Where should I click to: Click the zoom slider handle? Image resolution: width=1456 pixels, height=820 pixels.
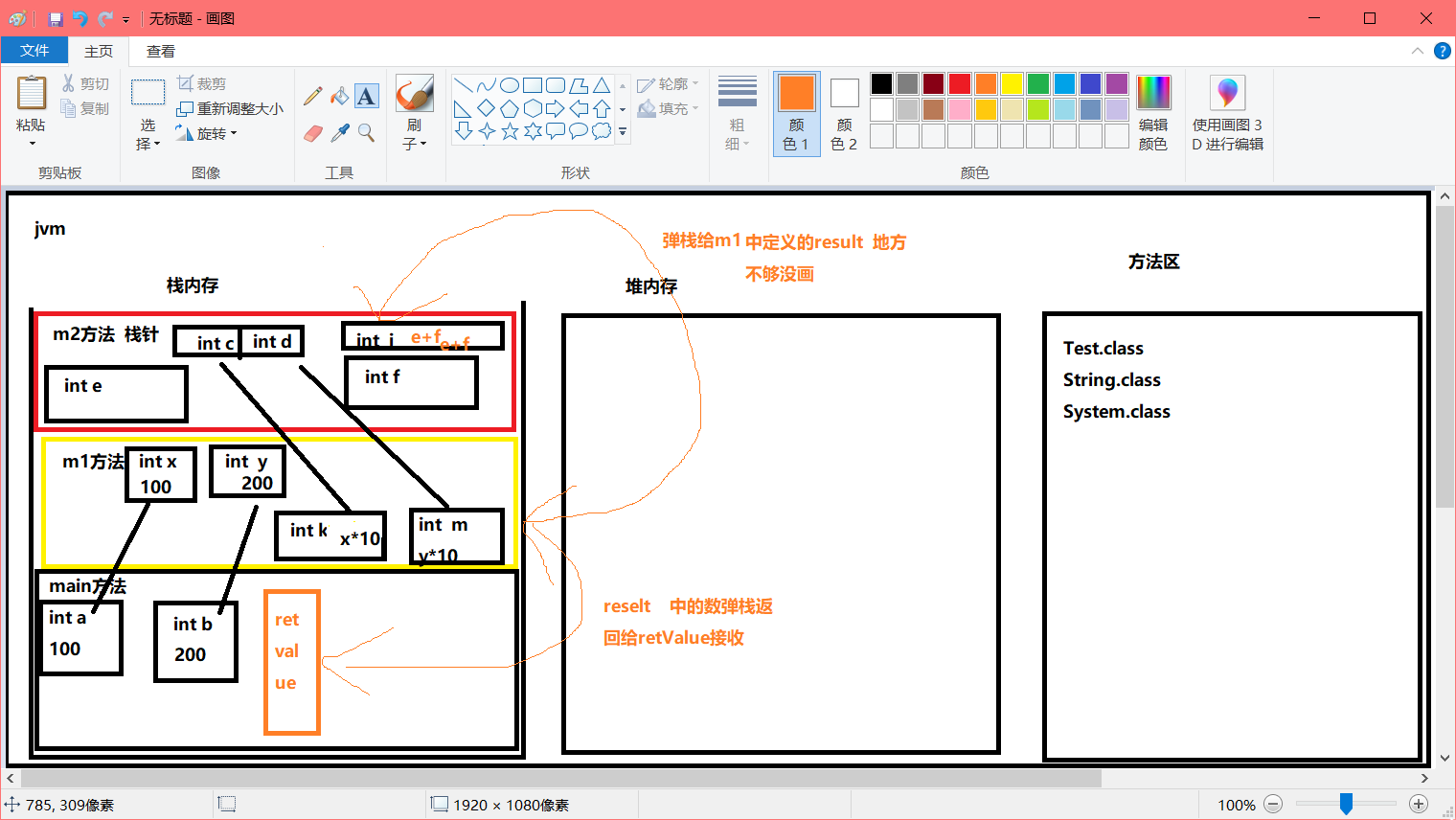click(x=1346, y=805)
